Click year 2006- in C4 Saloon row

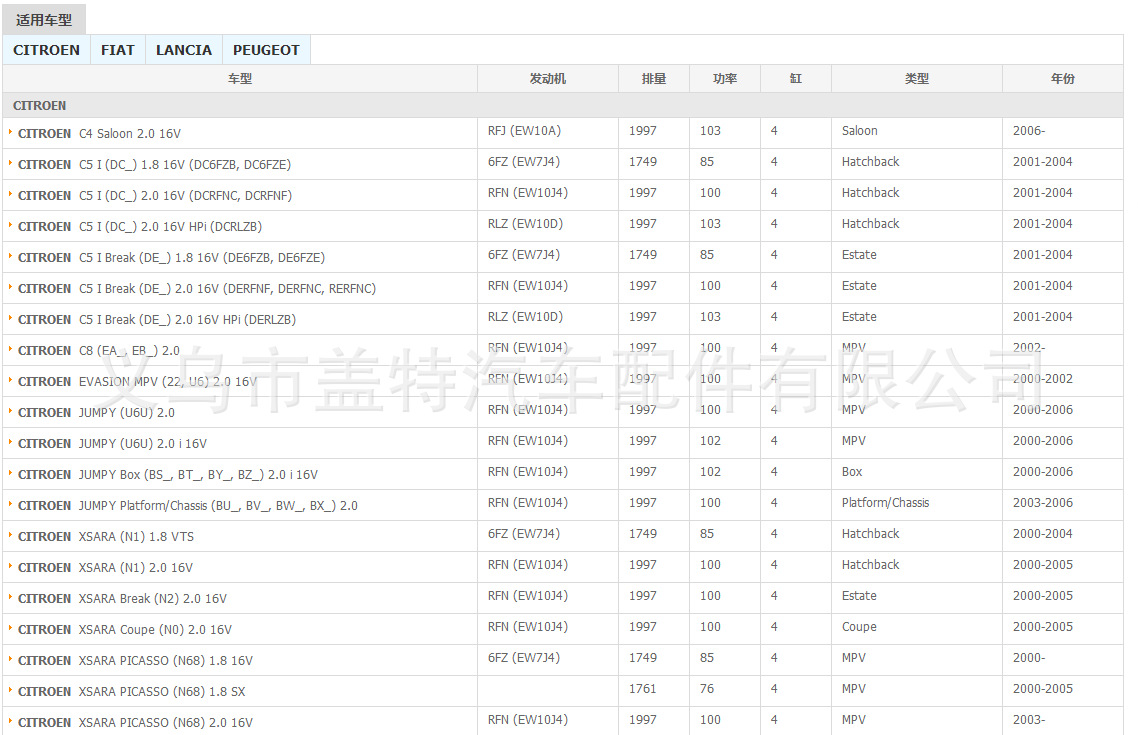(x=1029, y=131)
